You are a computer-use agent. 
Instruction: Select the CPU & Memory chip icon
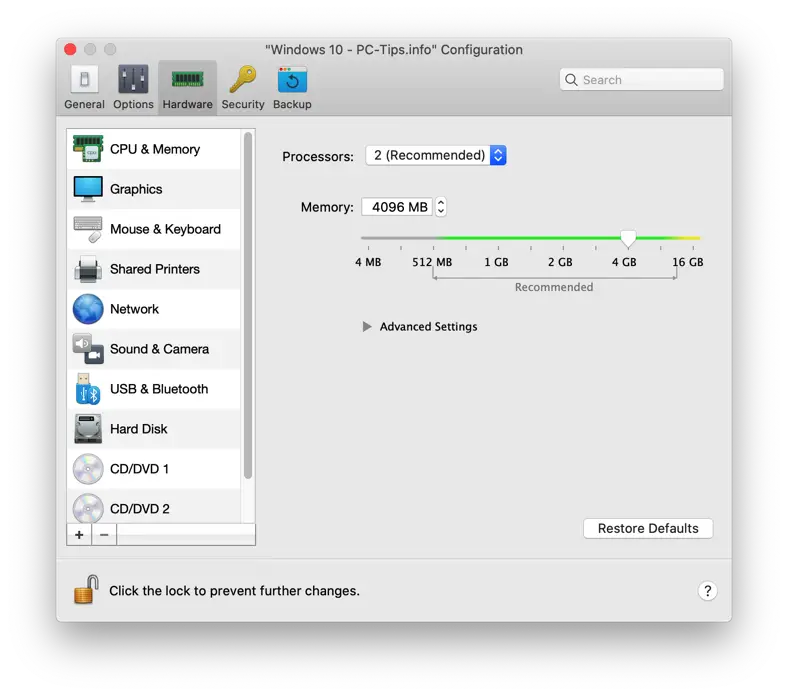click(88, 149)
